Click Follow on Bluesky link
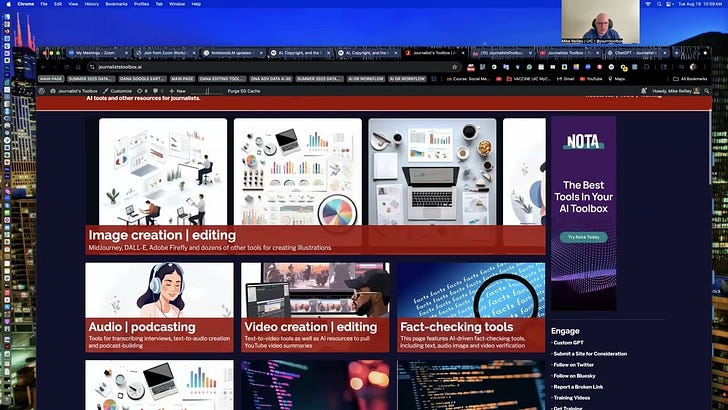This screenshot has width=728, height=410. tap(574, 376)
